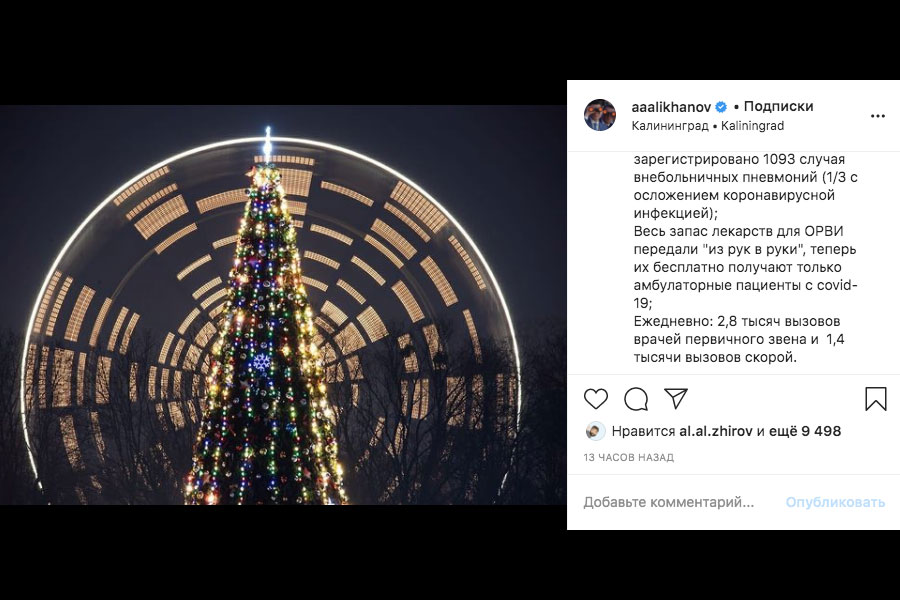Click the '13 часов назад' timestamp
This screenshot has height=600, width=900.
click(x=629, y=457)
